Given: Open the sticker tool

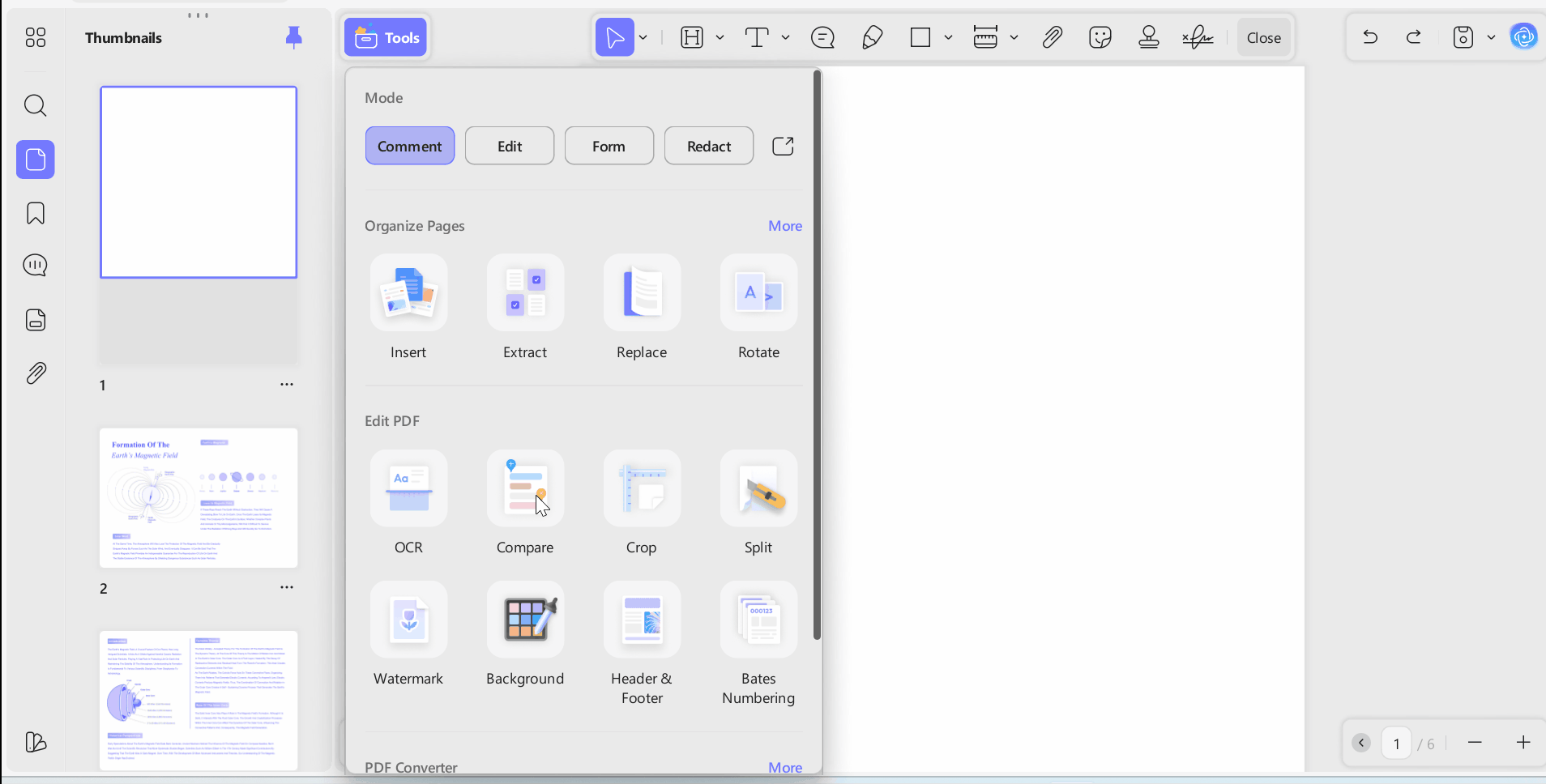Looking at the screenshot, I should (1100, 37).
